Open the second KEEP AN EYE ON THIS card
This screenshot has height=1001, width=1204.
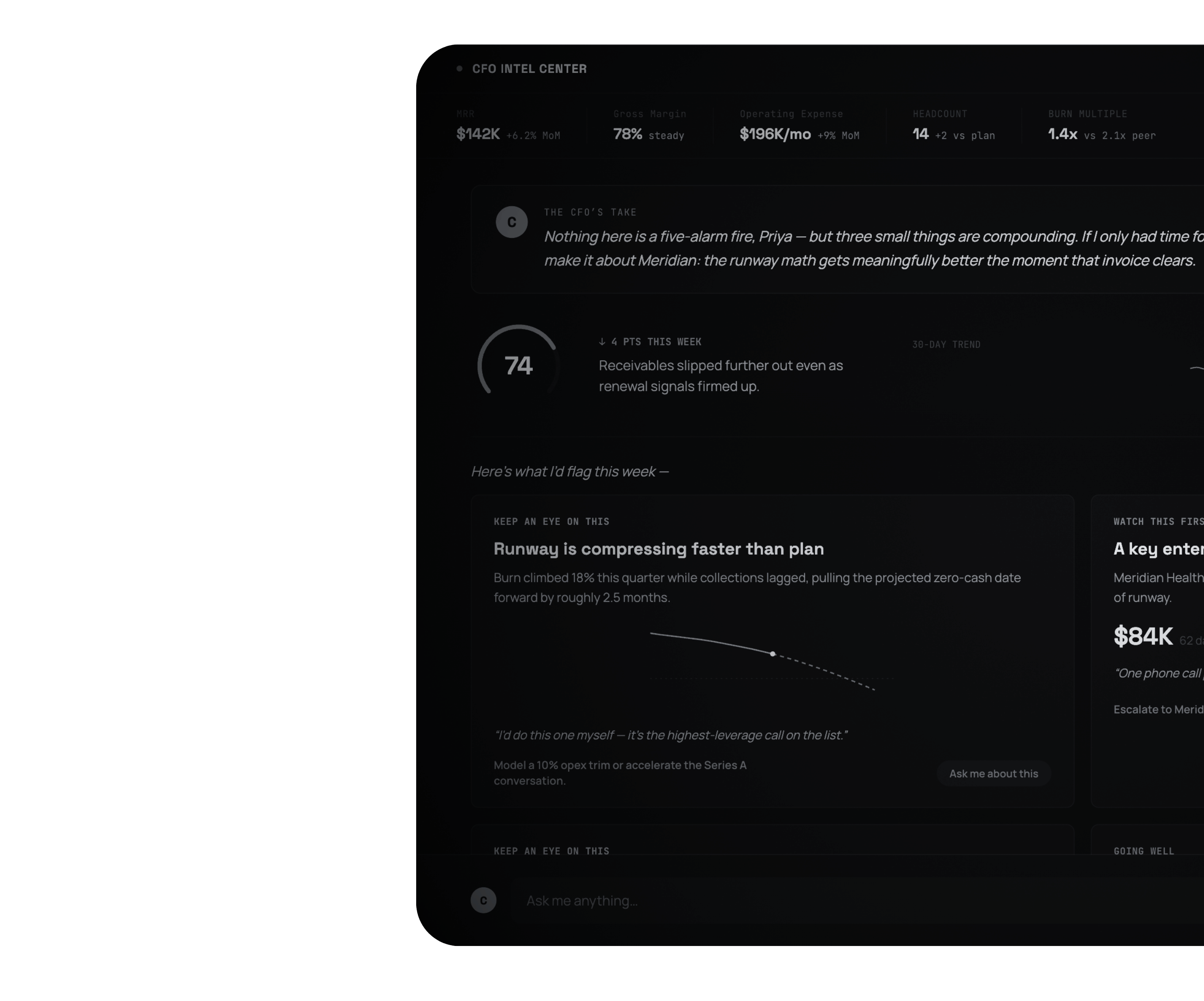point(772,840)
